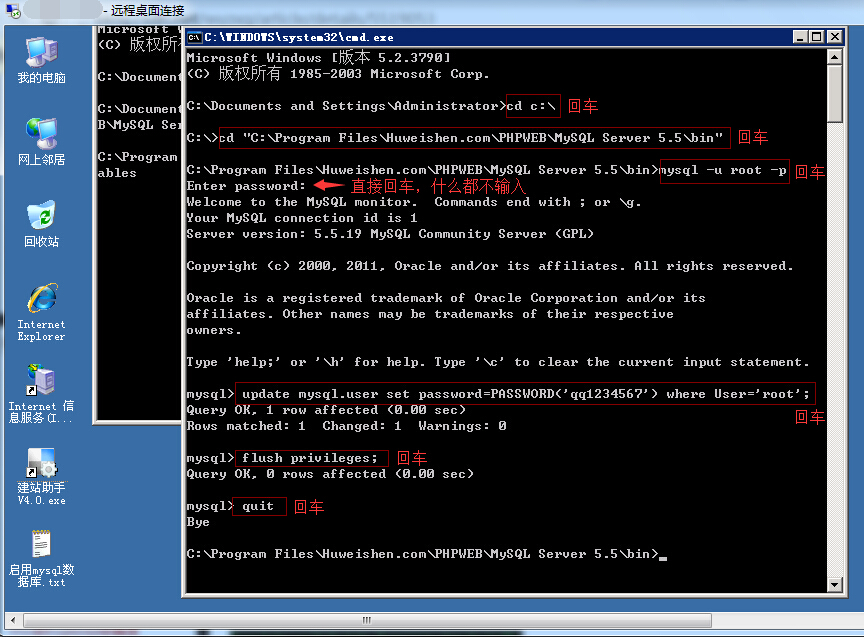
Task: Click the 'Enter password:' prompt text
Action: tap(246, 186)
